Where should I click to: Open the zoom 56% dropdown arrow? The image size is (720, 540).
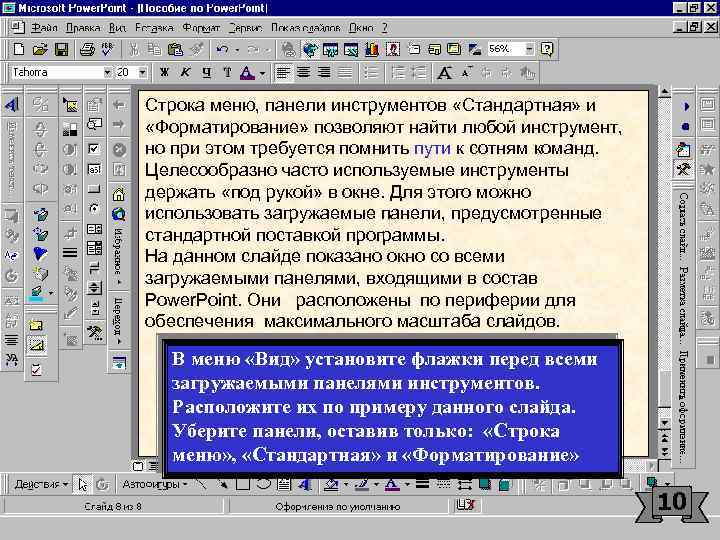529,49
